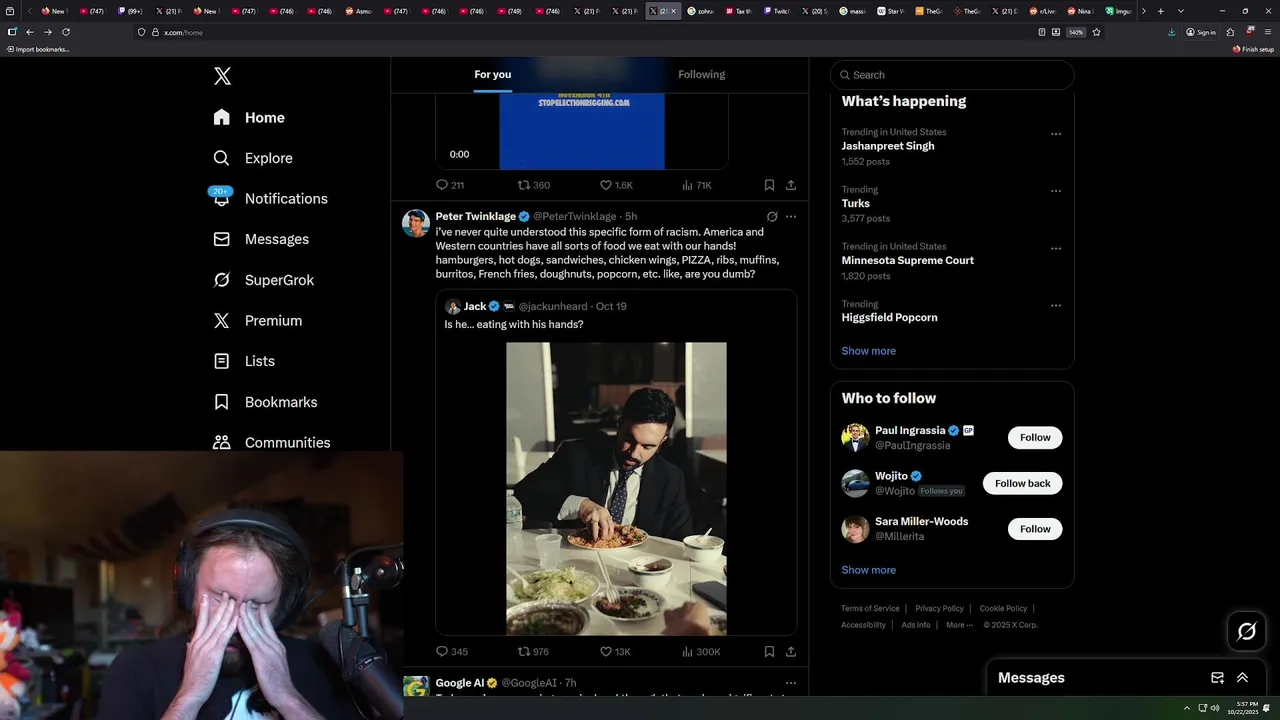Screen dimensions: 1280x720
Task: Open options for Higgsfield Popcorn trend
Action: pyautogui.click(x=1055, y=305)
